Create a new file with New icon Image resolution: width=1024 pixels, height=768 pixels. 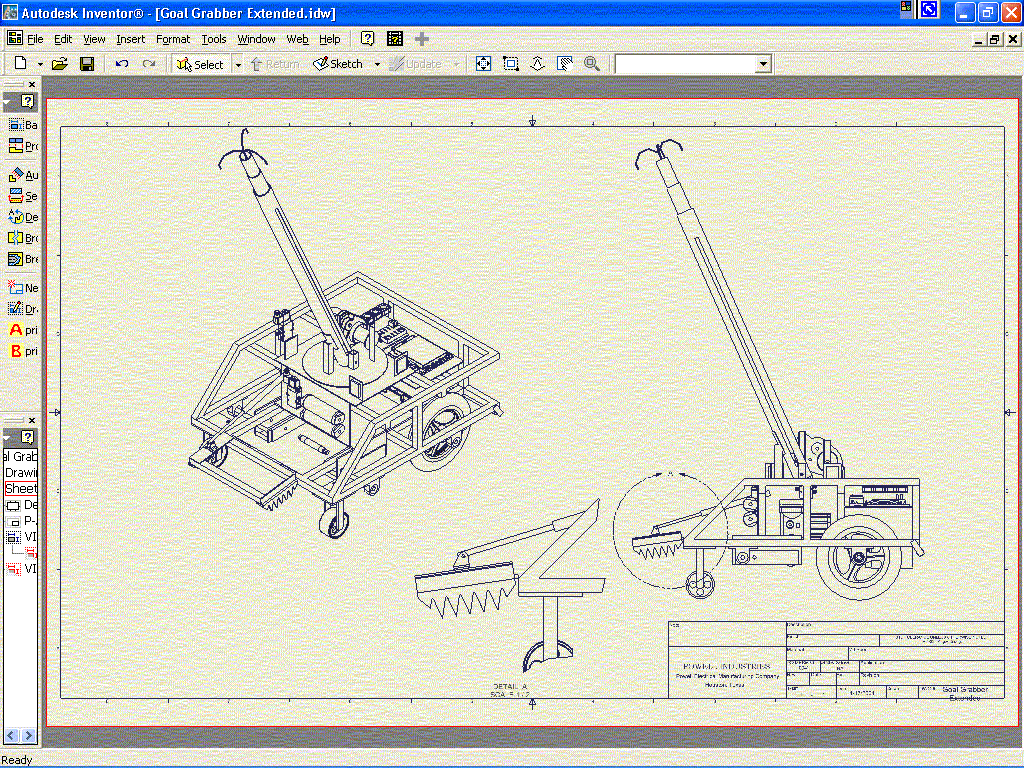tap(21, 63)
